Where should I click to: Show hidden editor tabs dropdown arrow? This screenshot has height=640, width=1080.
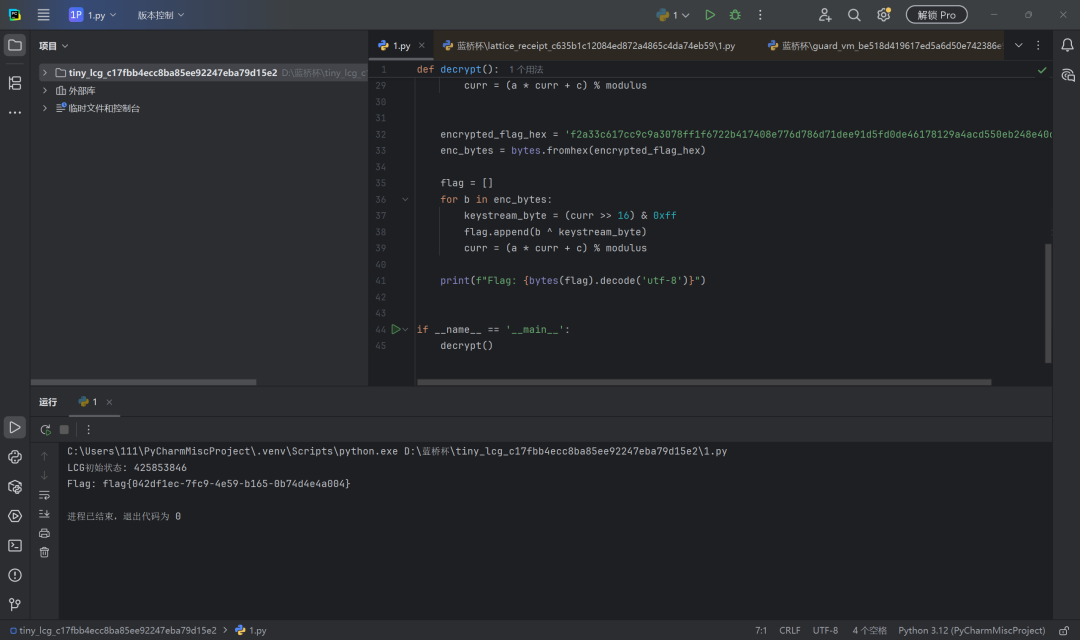(1019, 45)
